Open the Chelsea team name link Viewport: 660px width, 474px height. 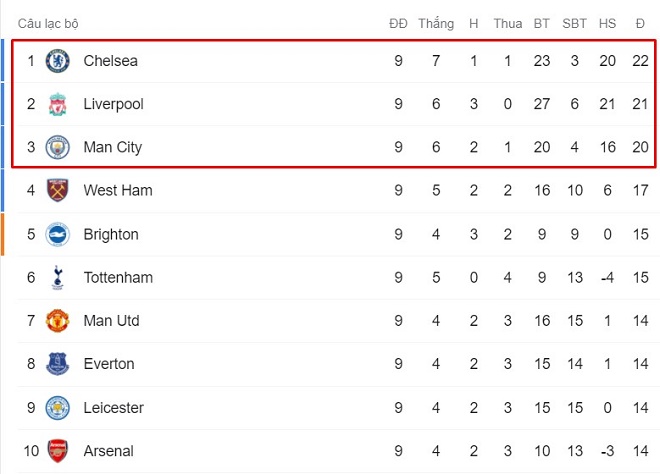110,61
